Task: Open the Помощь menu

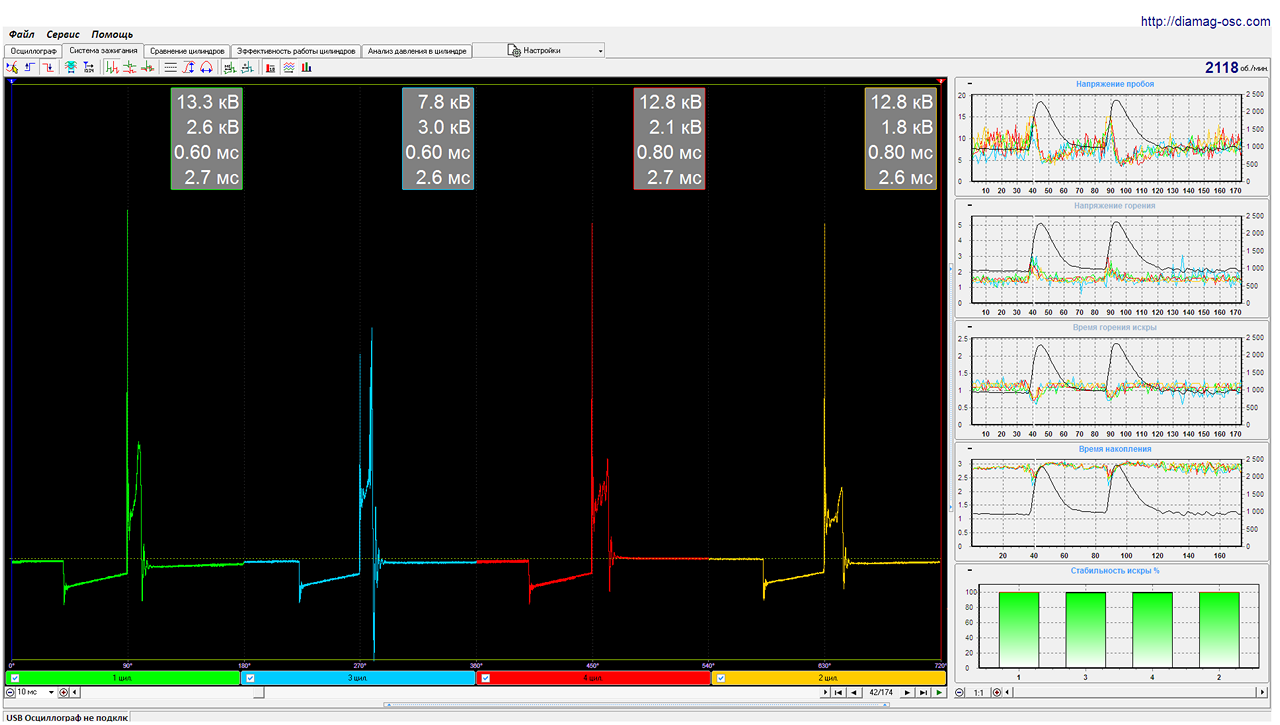Action: (x=112, y=34)
